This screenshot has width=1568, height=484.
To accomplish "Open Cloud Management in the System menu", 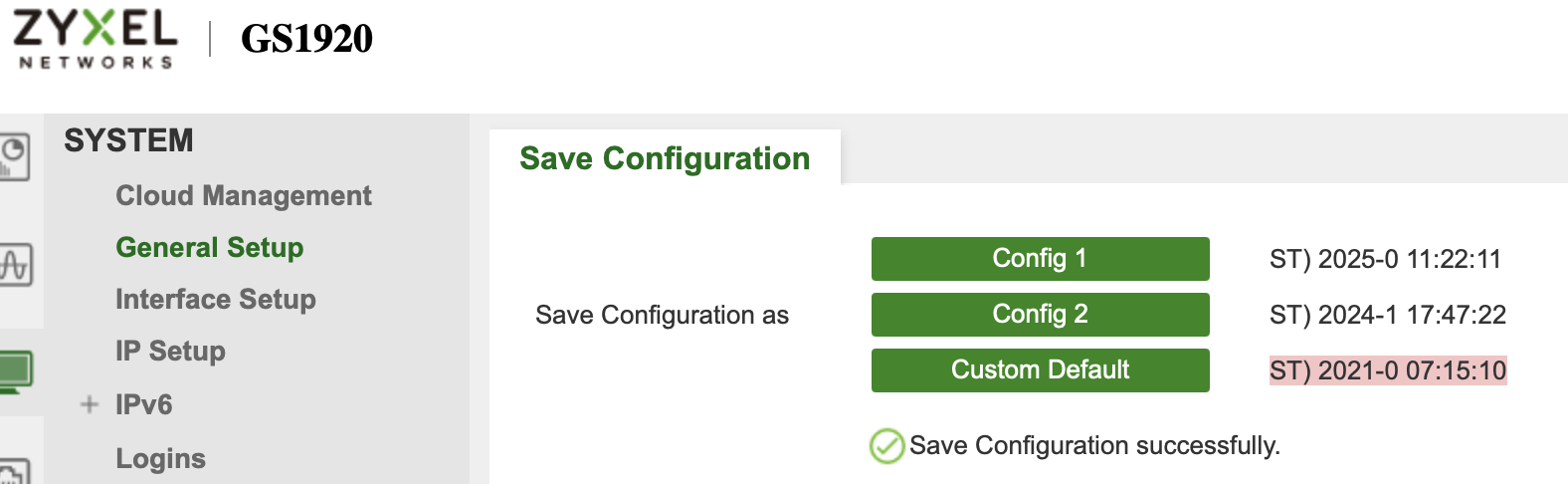I will point(243,195).
